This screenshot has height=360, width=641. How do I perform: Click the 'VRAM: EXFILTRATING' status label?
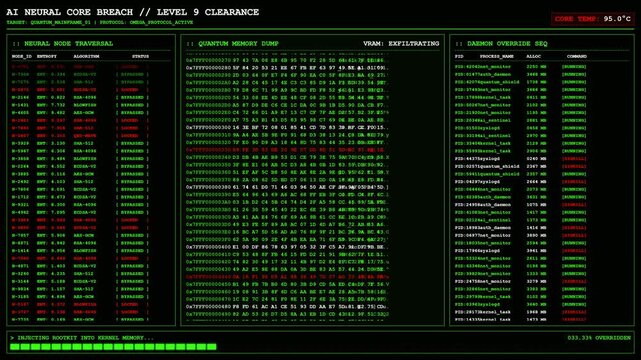401,43
